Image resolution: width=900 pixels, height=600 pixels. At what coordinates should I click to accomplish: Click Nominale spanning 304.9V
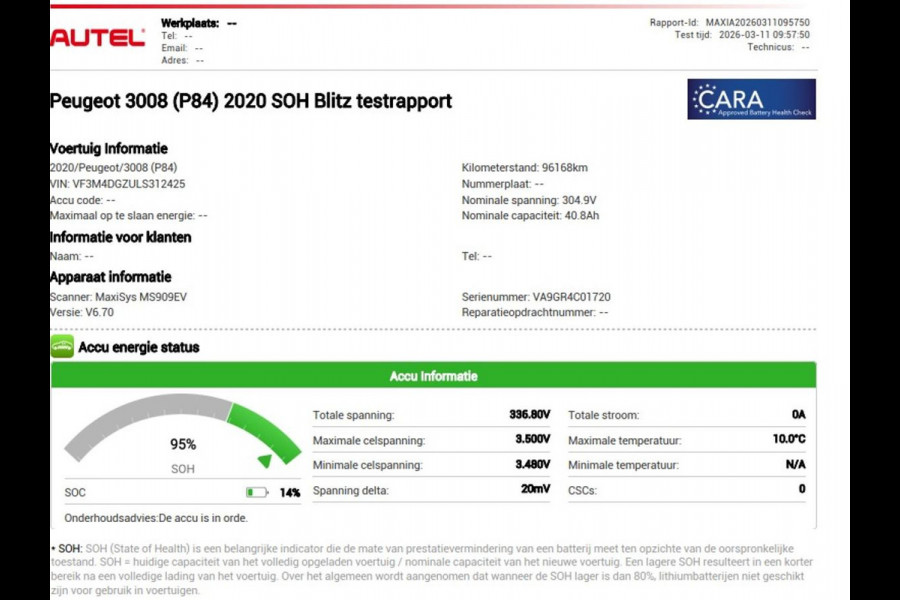(529, 200)
